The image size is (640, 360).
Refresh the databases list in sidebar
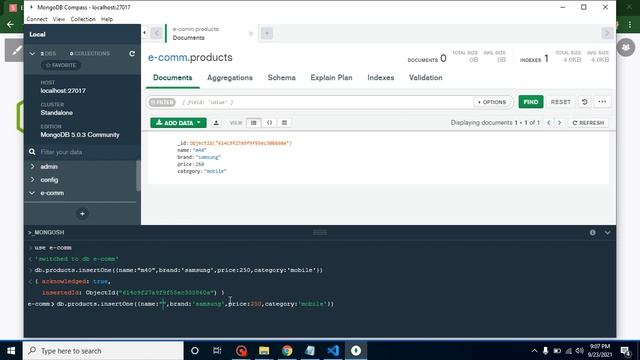coord(132,53)
